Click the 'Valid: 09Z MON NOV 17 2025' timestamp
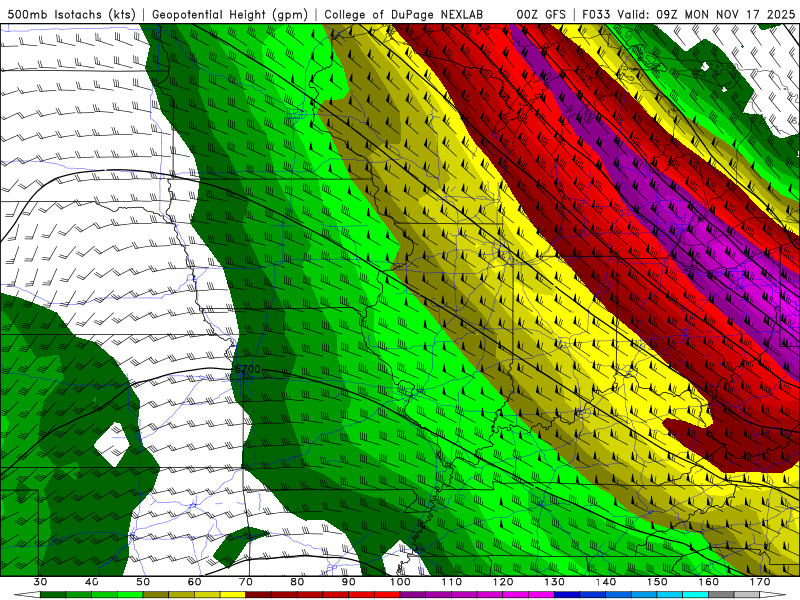800x600 pixels. click(706, 15)
